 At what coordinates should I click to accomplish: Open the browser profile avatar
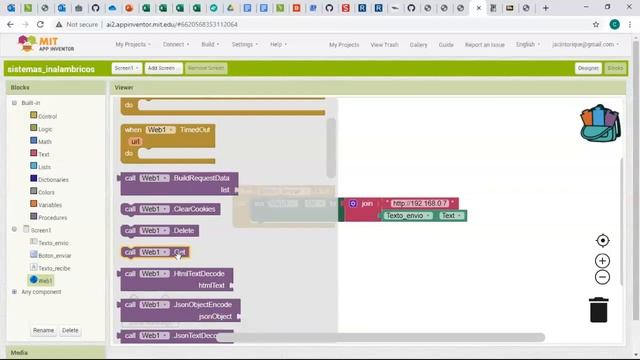[x=614, y=24]
